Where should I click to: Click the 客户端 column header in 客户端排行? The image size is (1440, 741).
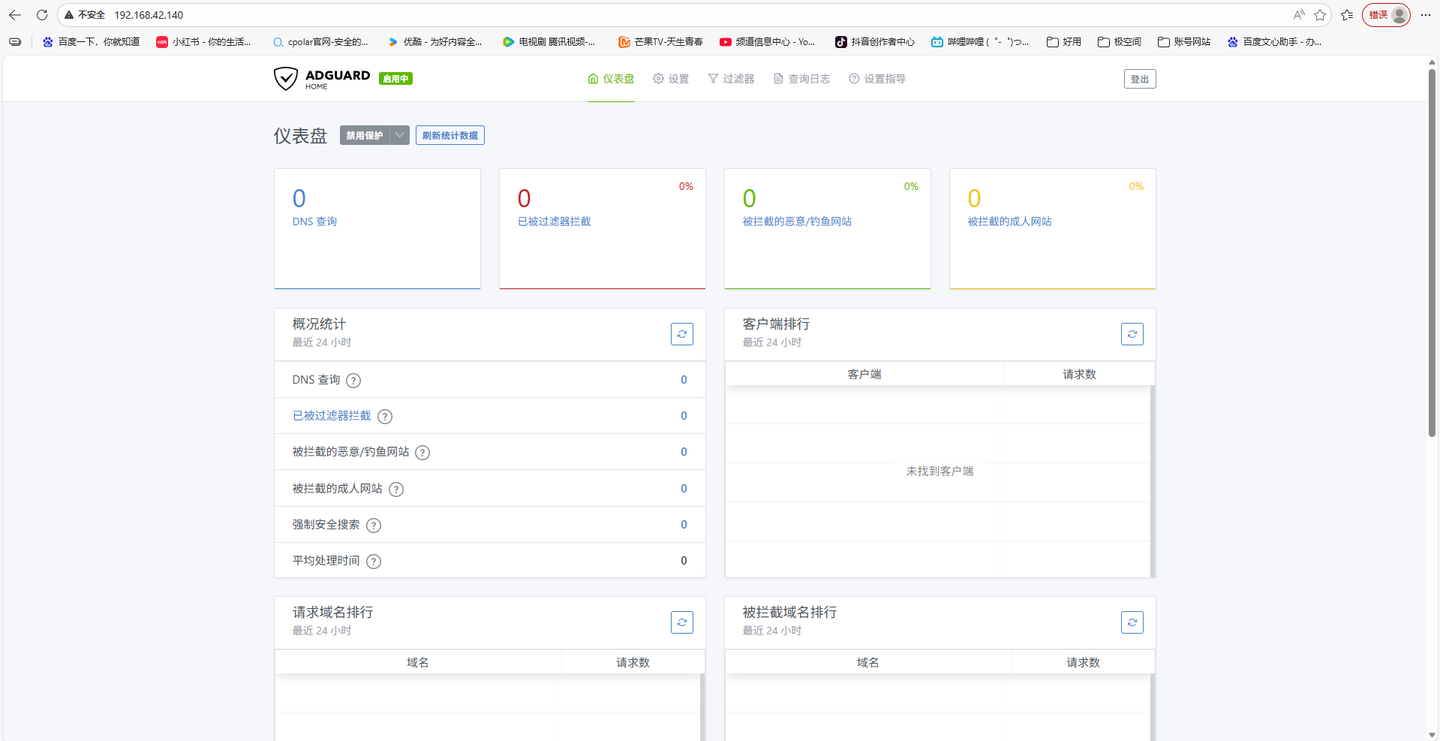864,374
